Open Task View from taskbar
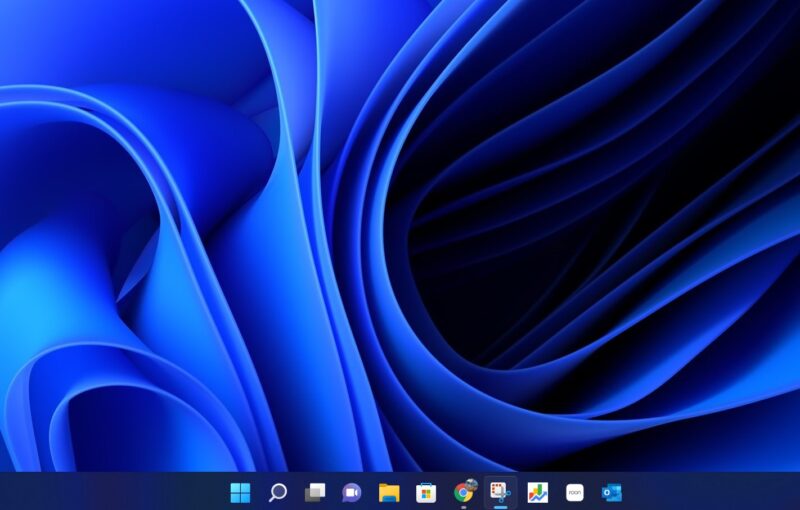The width and height of the screenshot is (800, 510). click(x=315, y=492)
